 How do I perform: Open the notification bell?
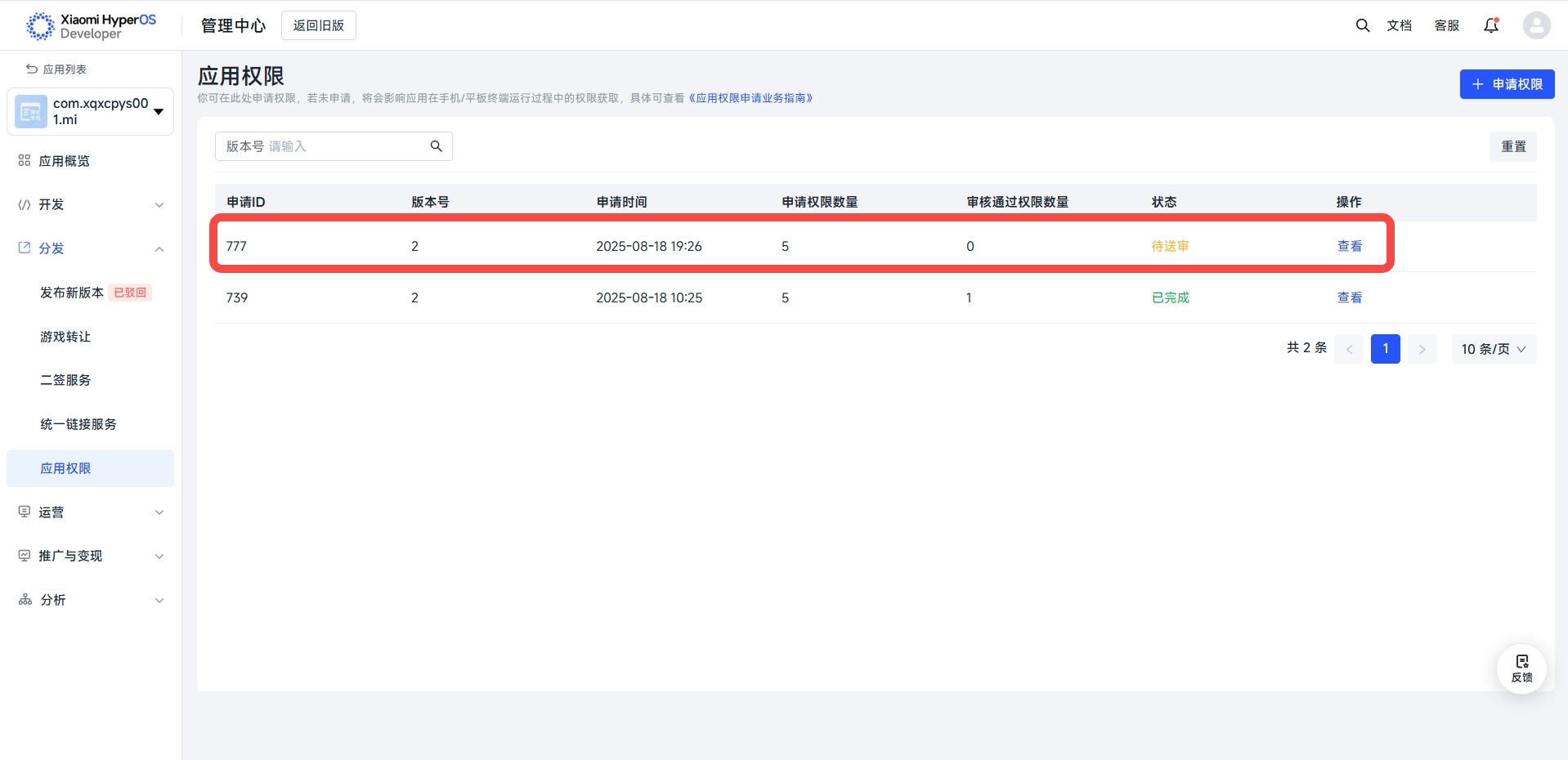1491,25
